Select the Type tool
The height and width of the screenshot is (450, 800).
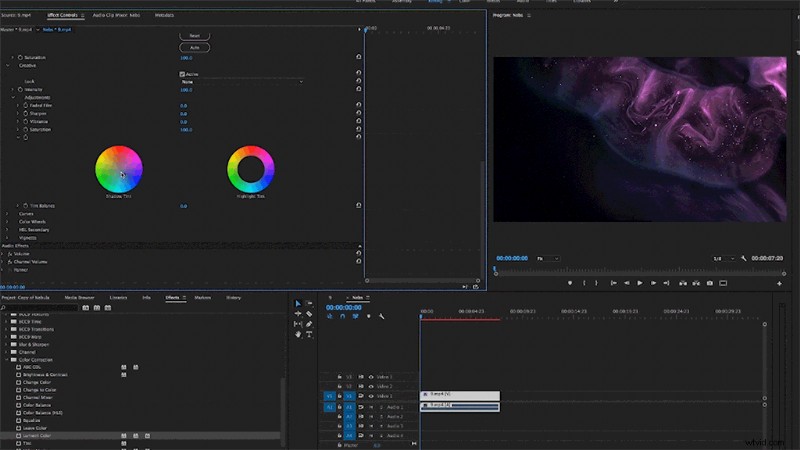coord(309,334)
